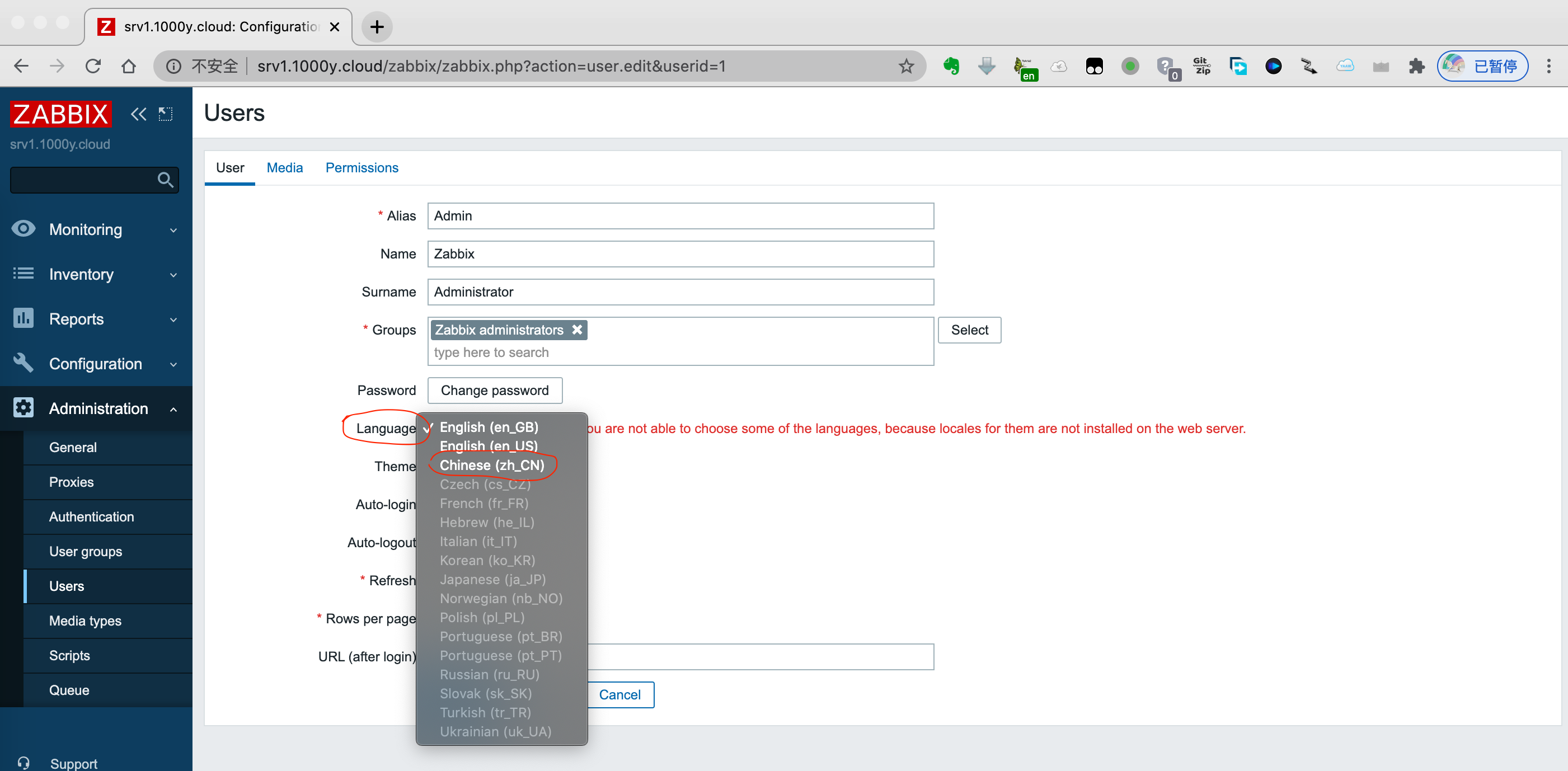Open Proxies under Administration
Viewport: 1568px width, 771px height.
pos(108,482)
